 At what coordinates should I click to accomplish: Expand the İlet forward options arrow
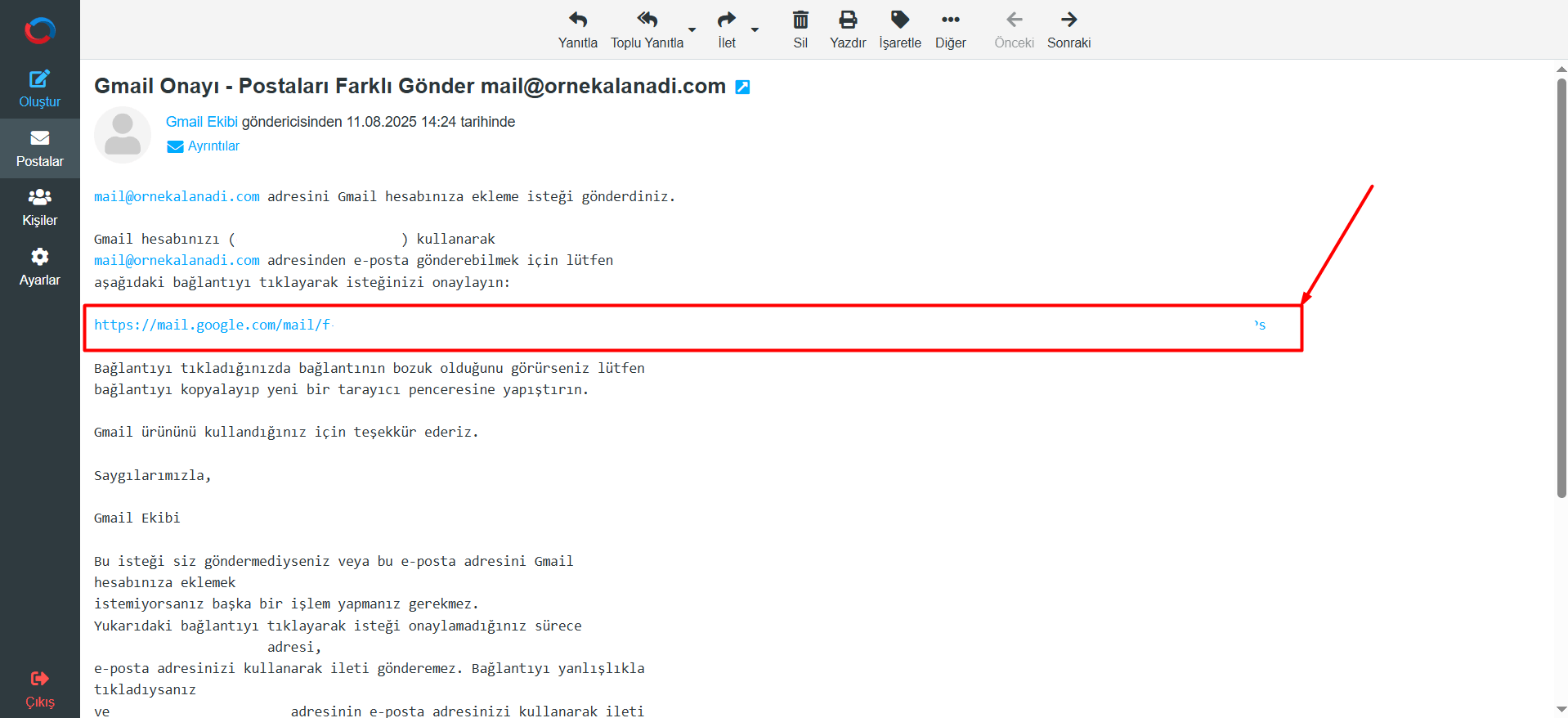pos(755,30)
